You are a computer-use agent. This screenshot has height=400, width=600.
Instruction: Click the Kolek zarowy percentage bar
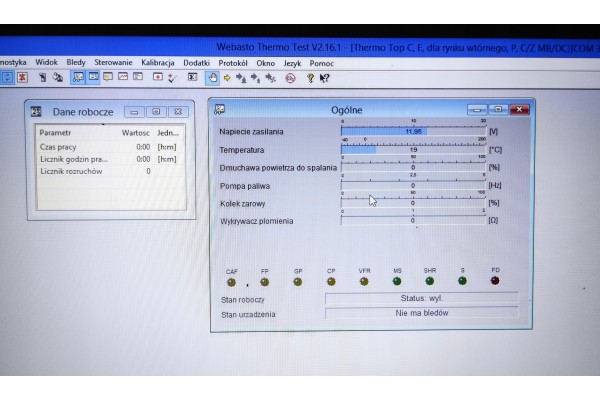(413, 203)
